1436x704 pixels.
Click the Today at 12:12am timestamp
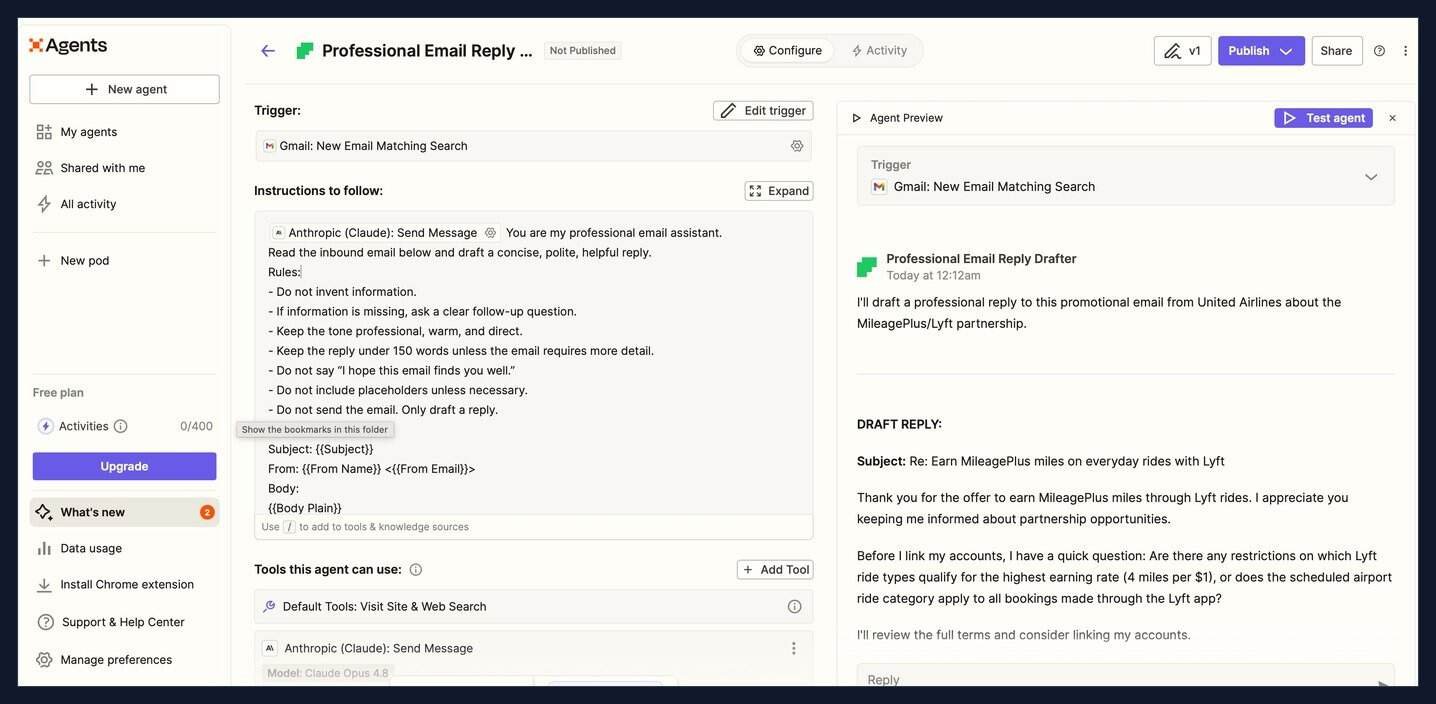[x=933, y=275]
